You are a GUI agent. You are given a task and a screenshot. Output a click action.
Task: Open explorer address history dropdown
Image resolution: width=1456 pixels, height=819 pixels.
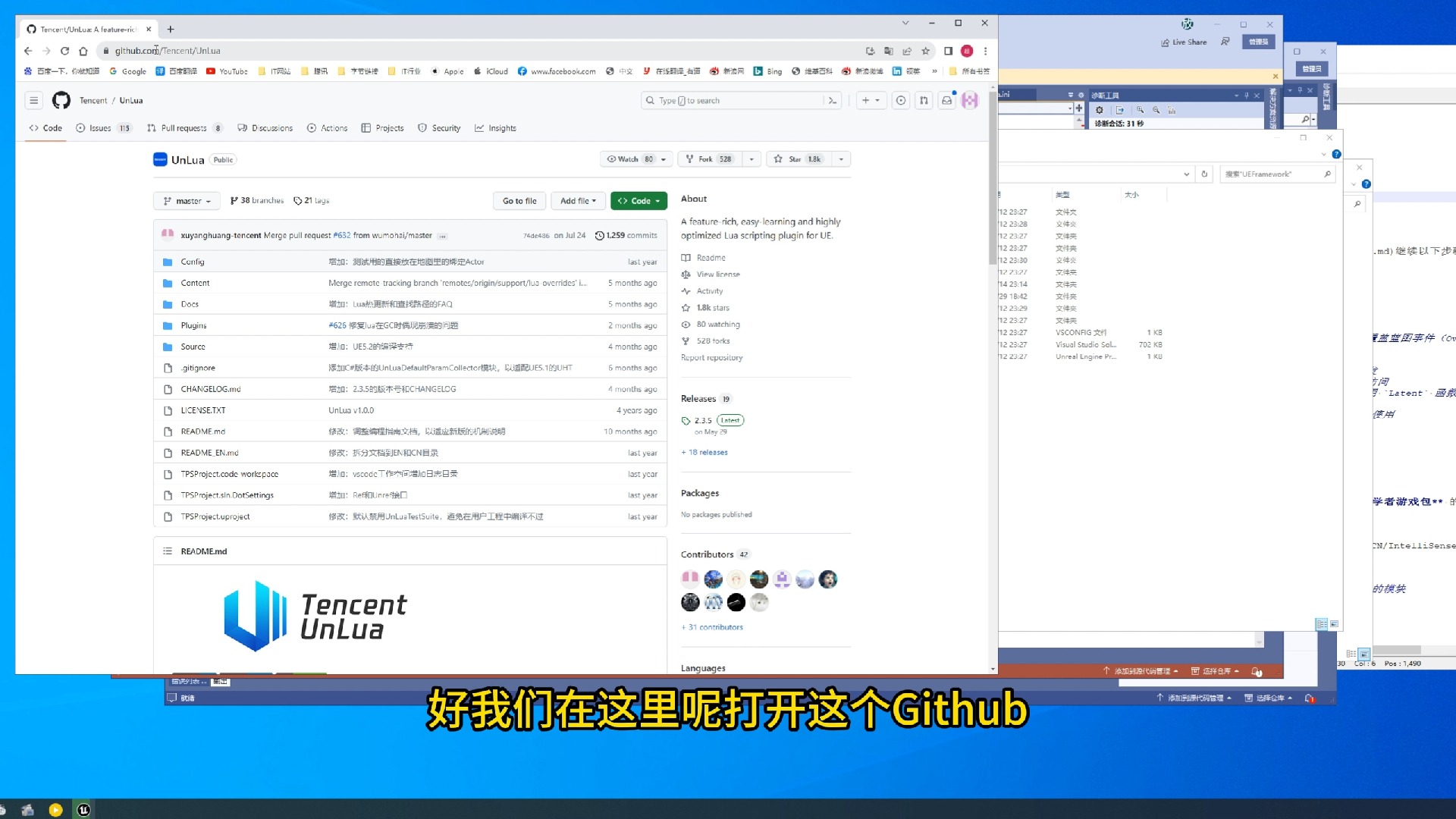tap(1187, 174)
